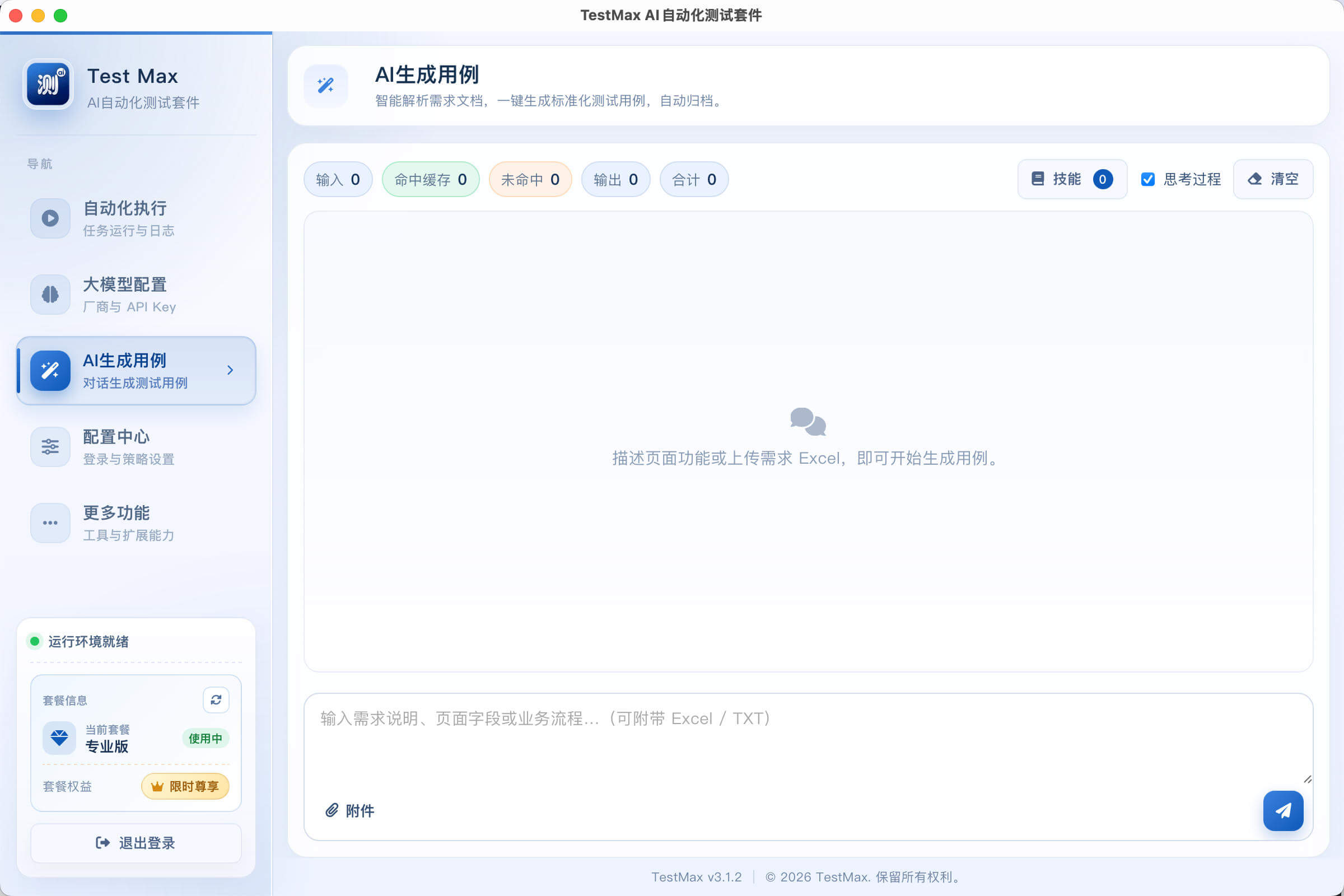Click the 导航 section label
1344x896 pixels.
[39, 164]
